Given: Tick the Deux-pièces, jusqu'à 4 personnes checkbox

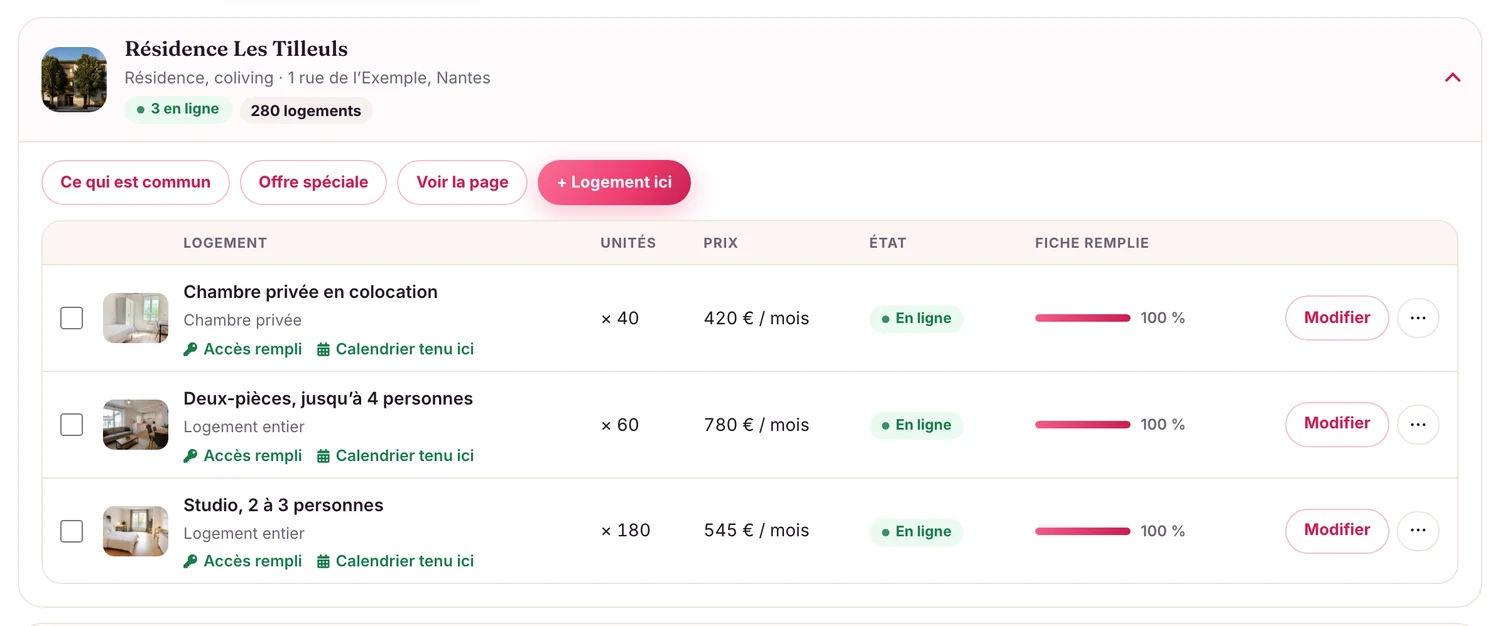Looking at the screenshot, I should coord(72,425).
